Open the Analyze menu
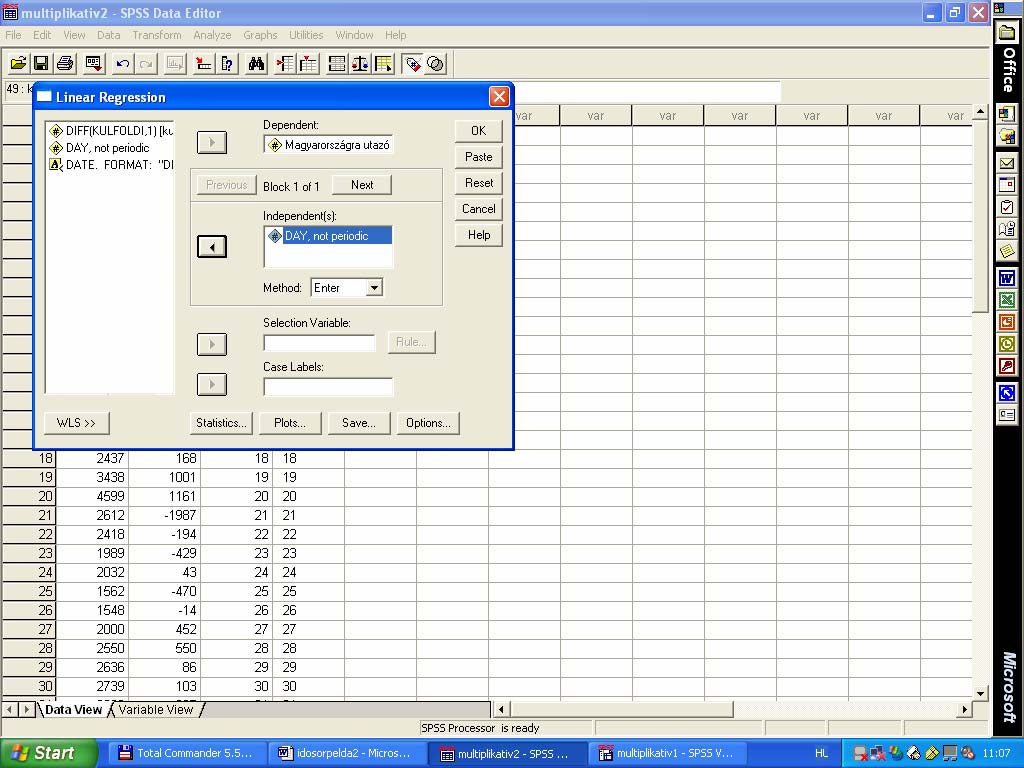Viewport: 1024px width, 768px height. tap(212, 35)
